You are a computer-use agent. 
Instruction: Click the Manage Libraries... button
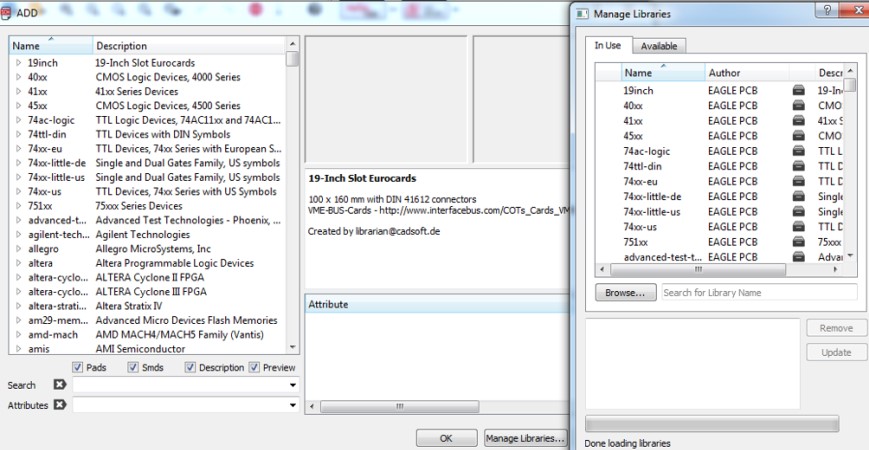[526, 438]
